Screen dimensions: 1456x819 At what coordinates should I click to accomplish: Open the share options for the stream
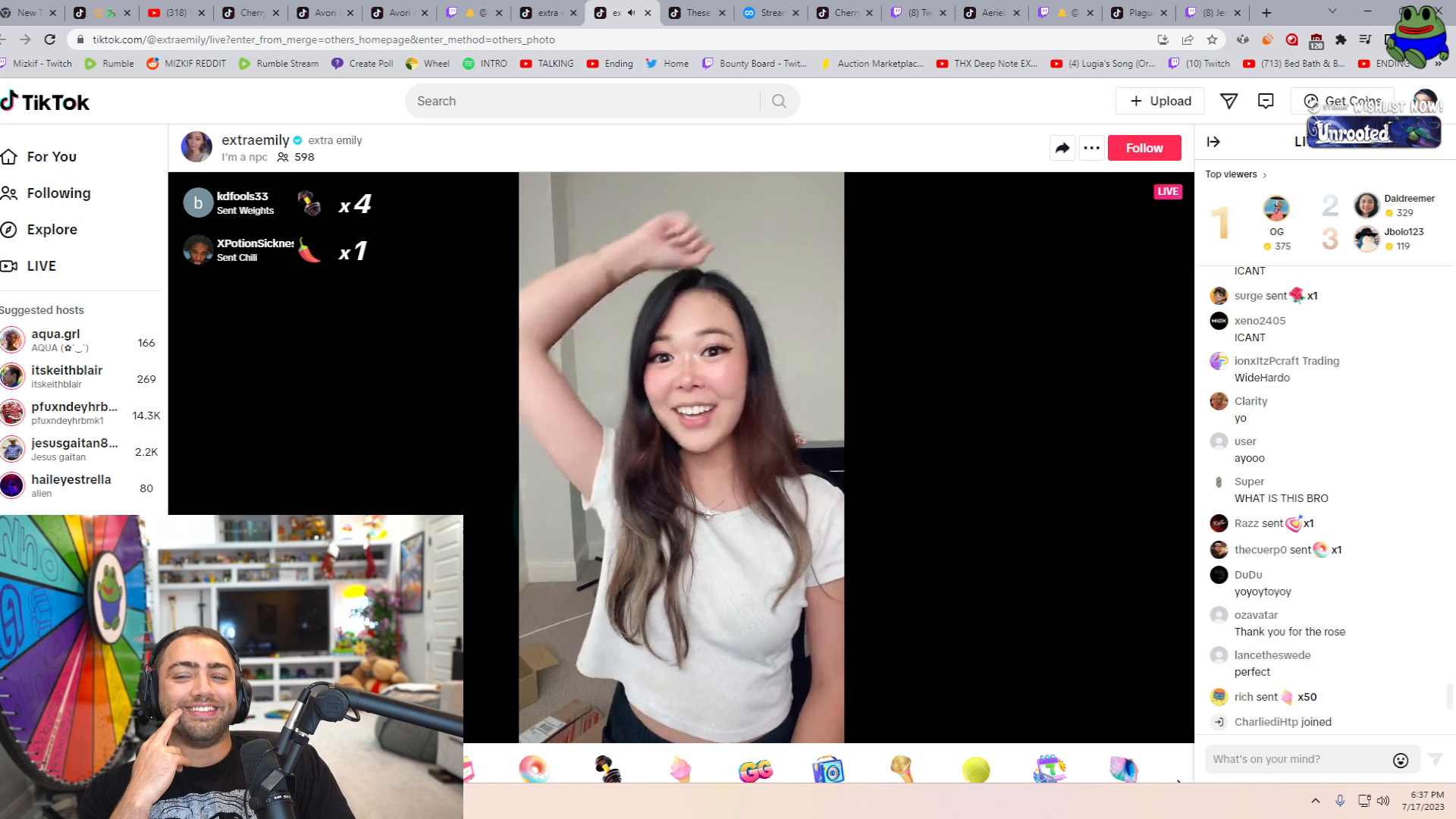(1062, 148)
